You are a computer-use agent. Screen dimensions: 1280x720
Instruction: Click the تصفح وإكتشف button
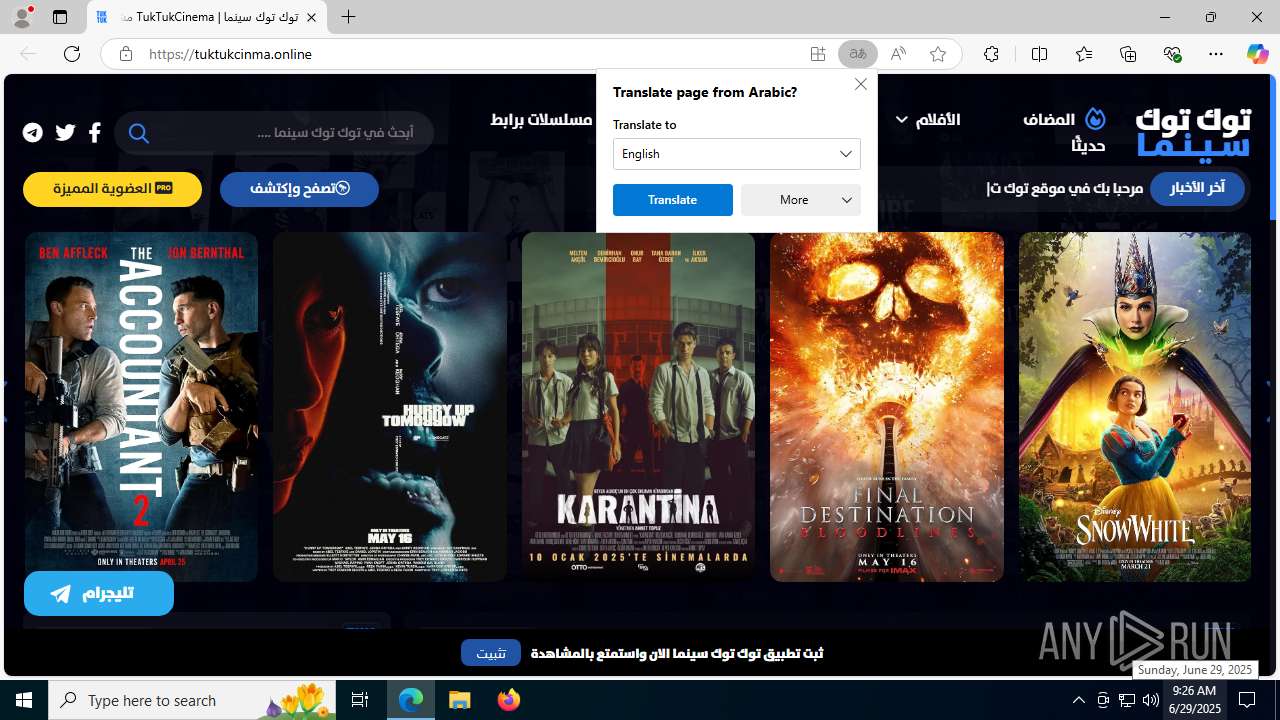click(x=299, y=188)
